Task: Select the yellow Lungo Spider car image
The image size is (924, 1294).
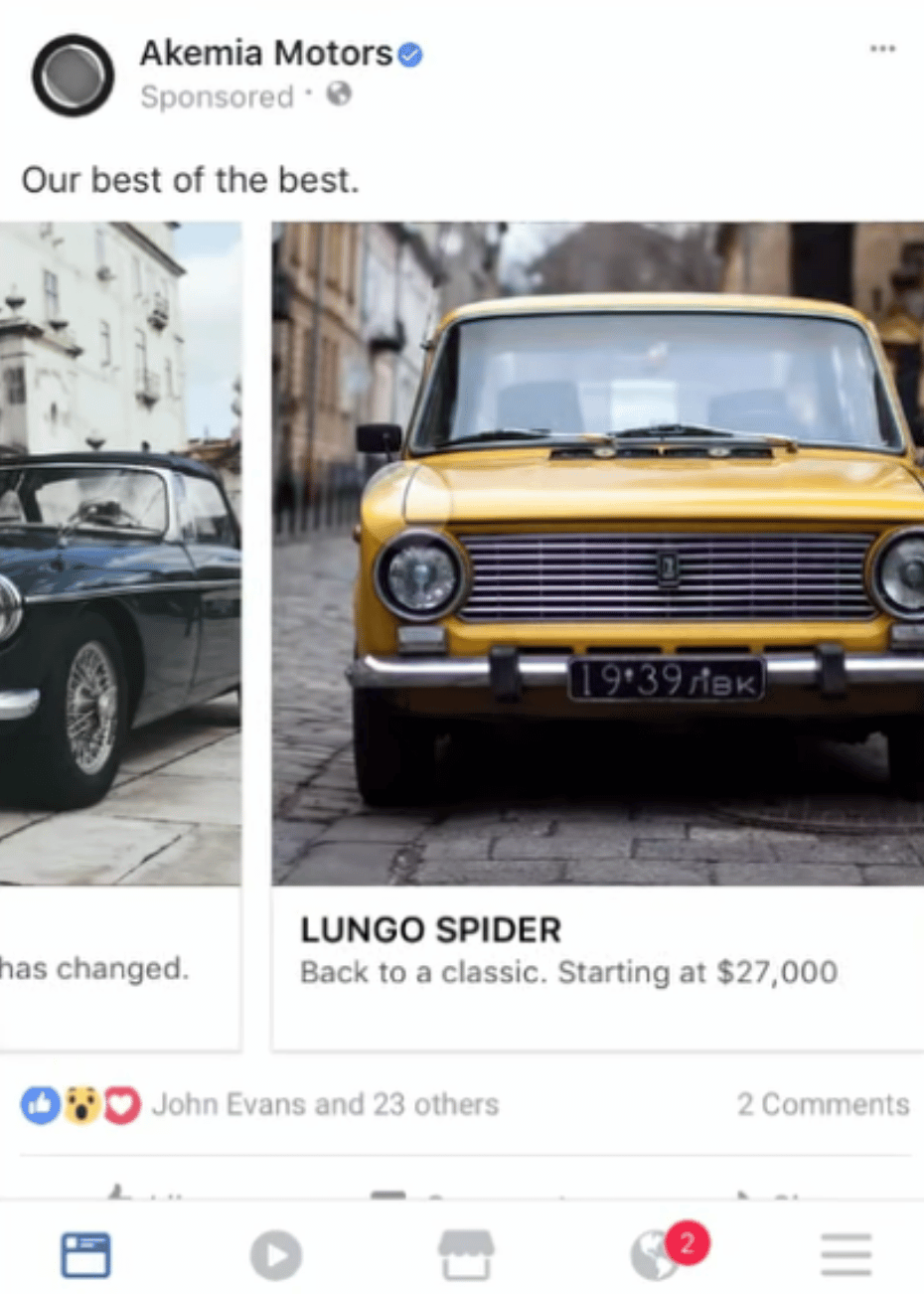Action: coord(598,553)
